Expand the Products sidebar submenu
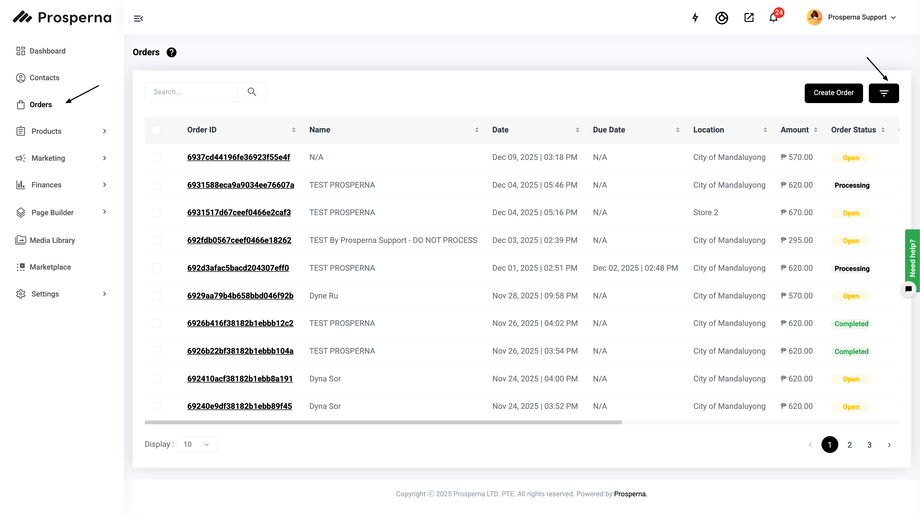 click(104, 131)
